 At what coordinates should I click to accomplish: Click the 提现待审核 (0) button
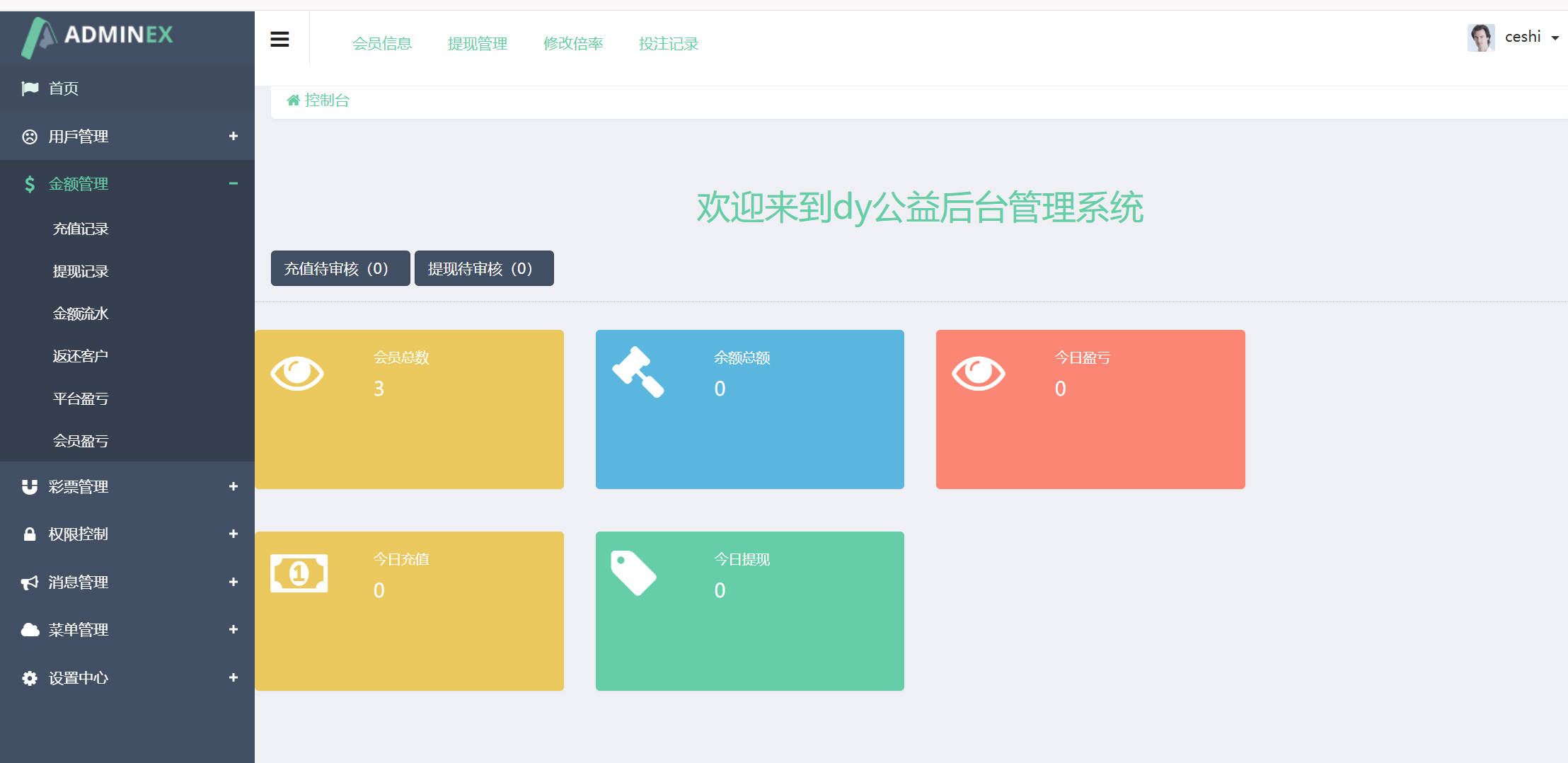[x=484, y=269]
